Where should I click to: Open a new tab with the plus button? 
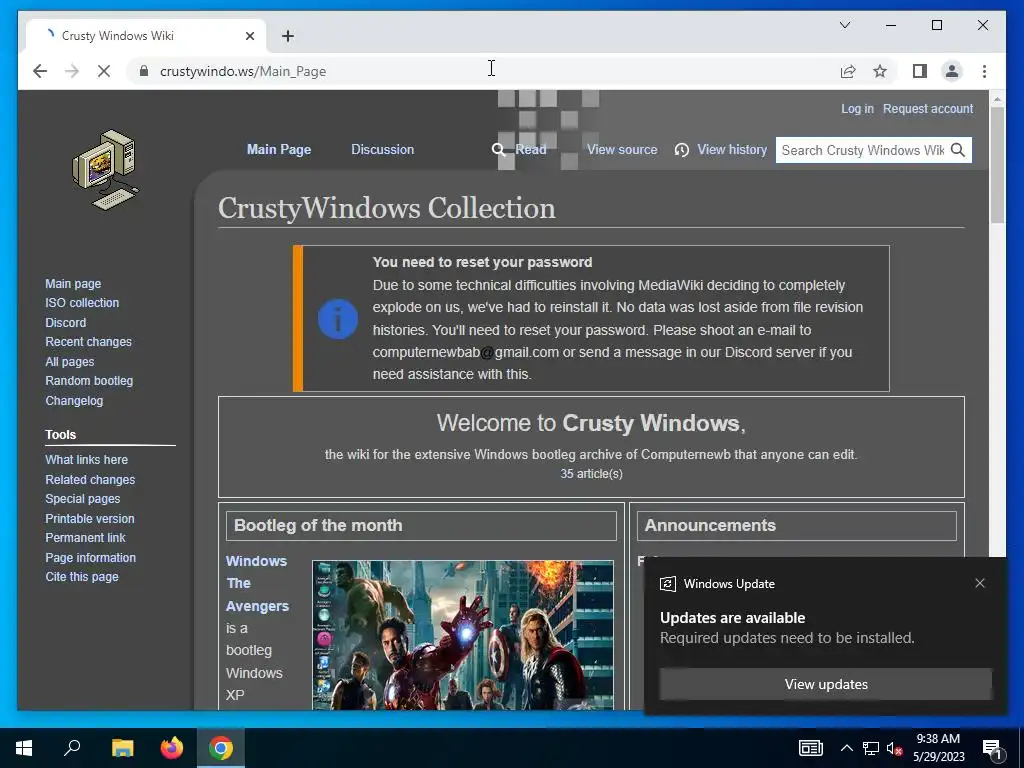tap(288, 36)
